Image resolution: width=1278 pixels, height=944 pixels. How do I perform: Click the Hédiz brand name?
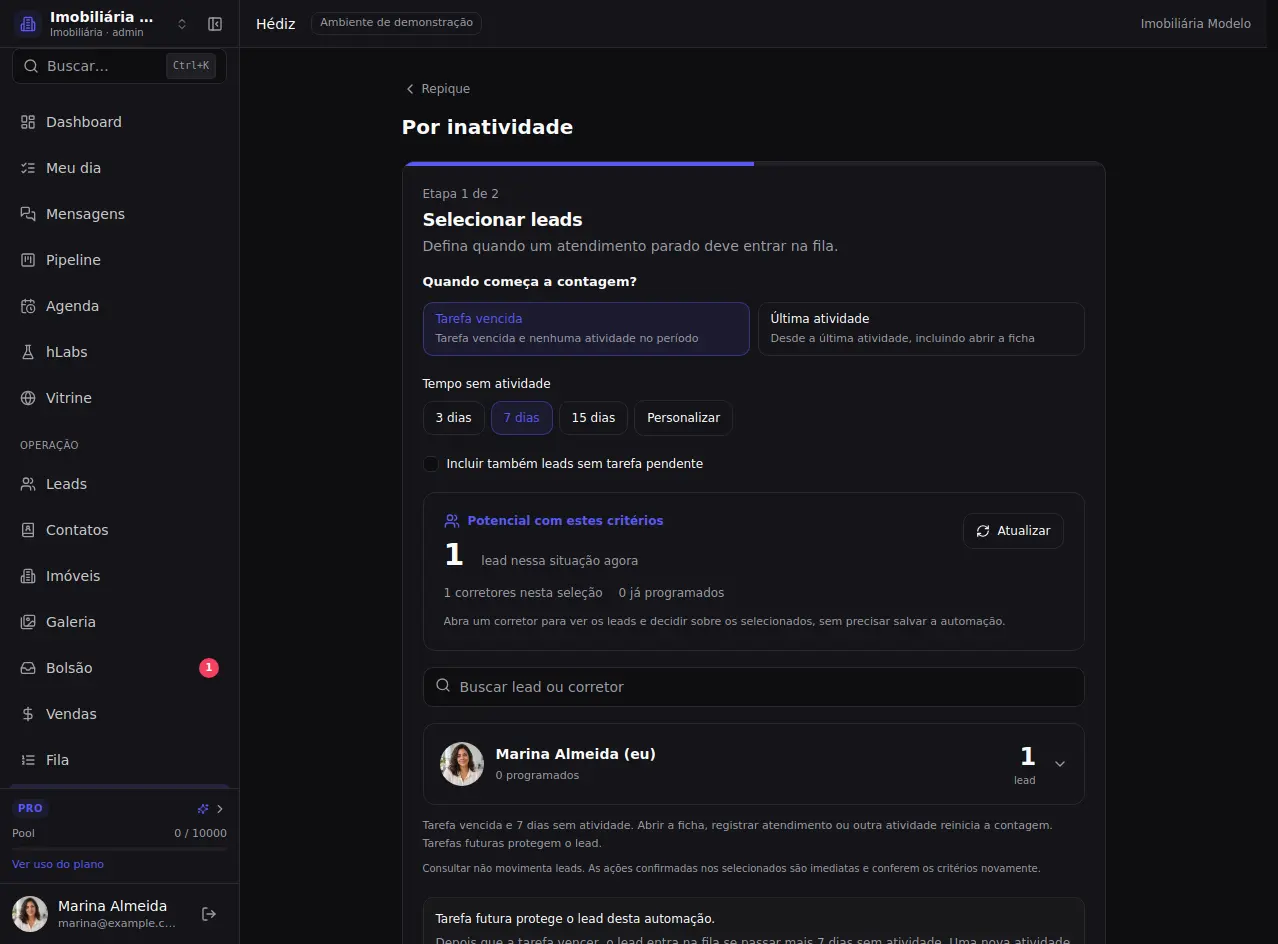tap(276, 24)
